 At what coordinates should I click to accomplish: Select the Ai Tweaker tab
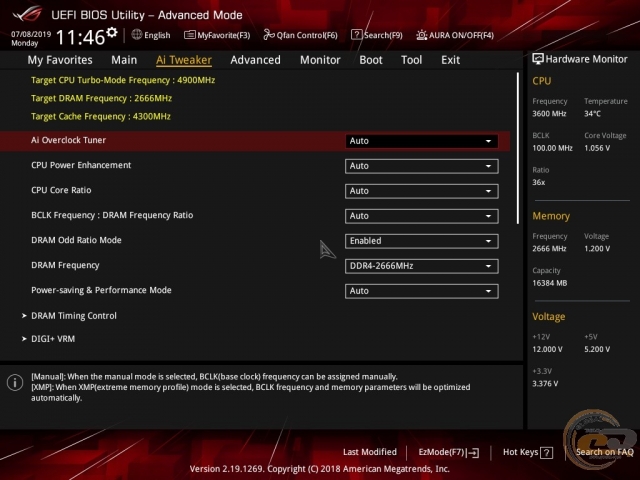coord(184,60)
